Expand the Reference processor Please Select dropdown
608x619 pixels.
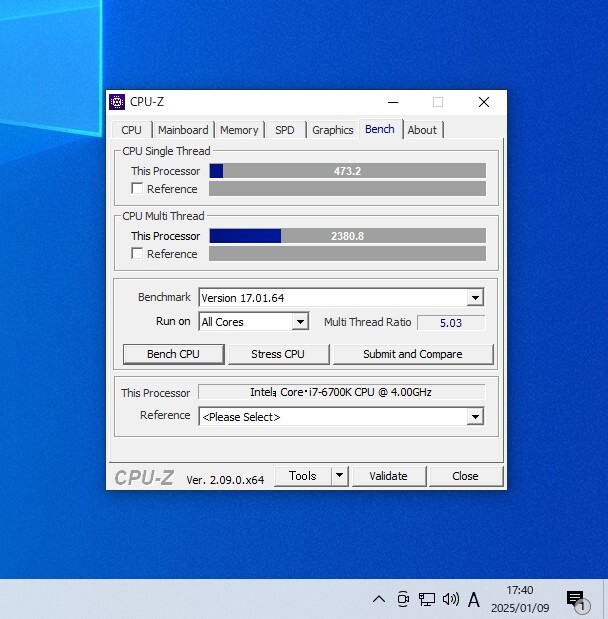[x=475, y=416]
